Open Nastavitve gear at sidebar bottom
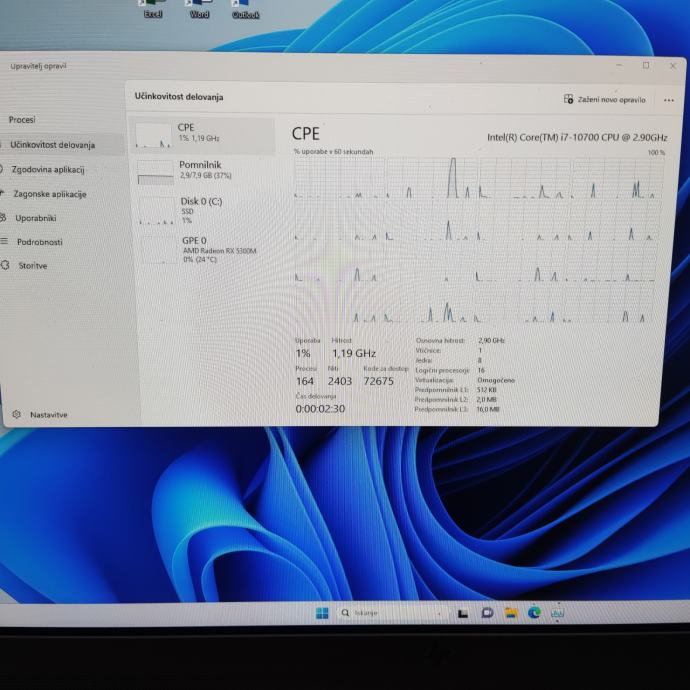 (41, 415)
